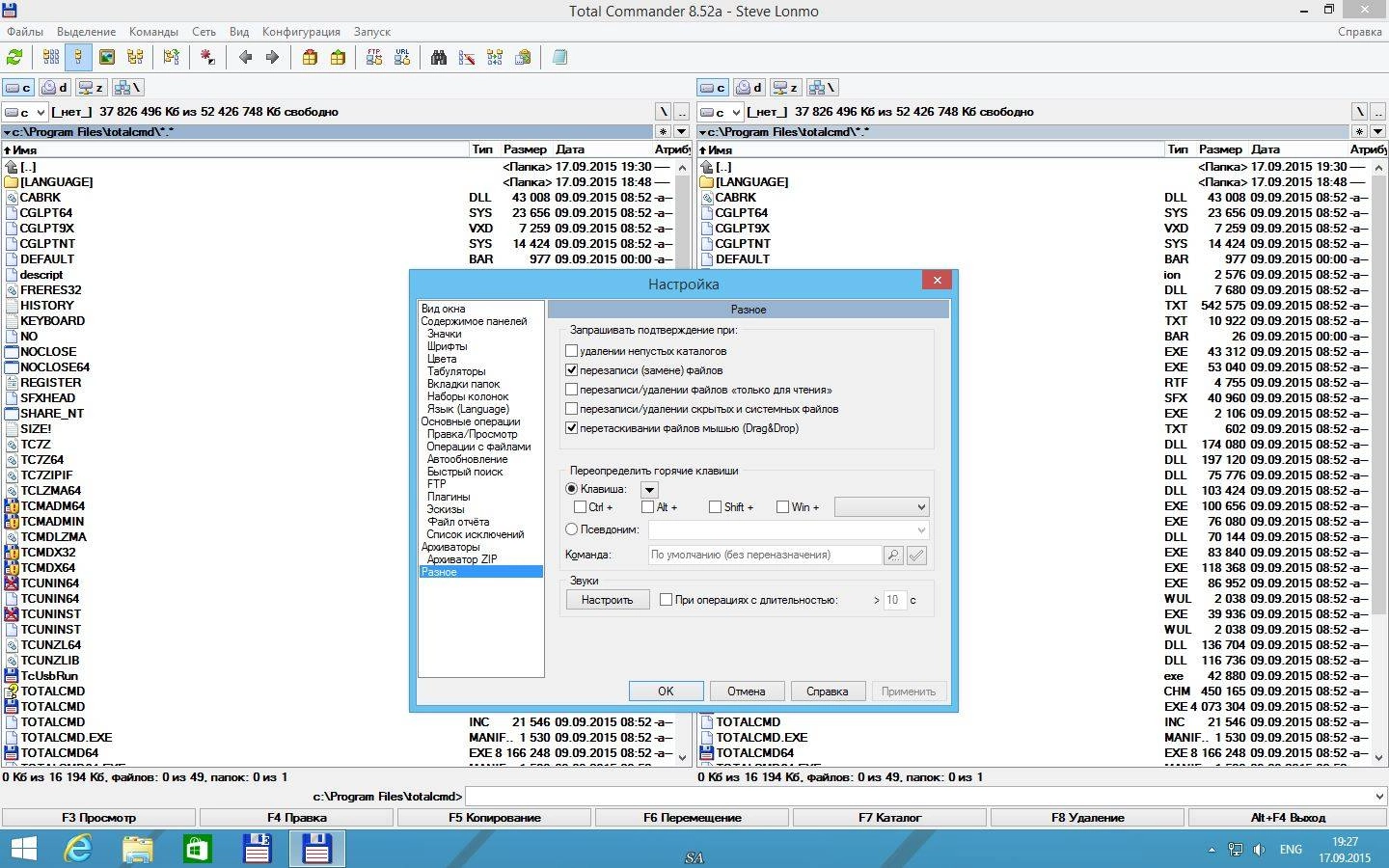Uncheck confirmation on overwriting files
The image size is (1389, 868).
(x=571, y=370)
